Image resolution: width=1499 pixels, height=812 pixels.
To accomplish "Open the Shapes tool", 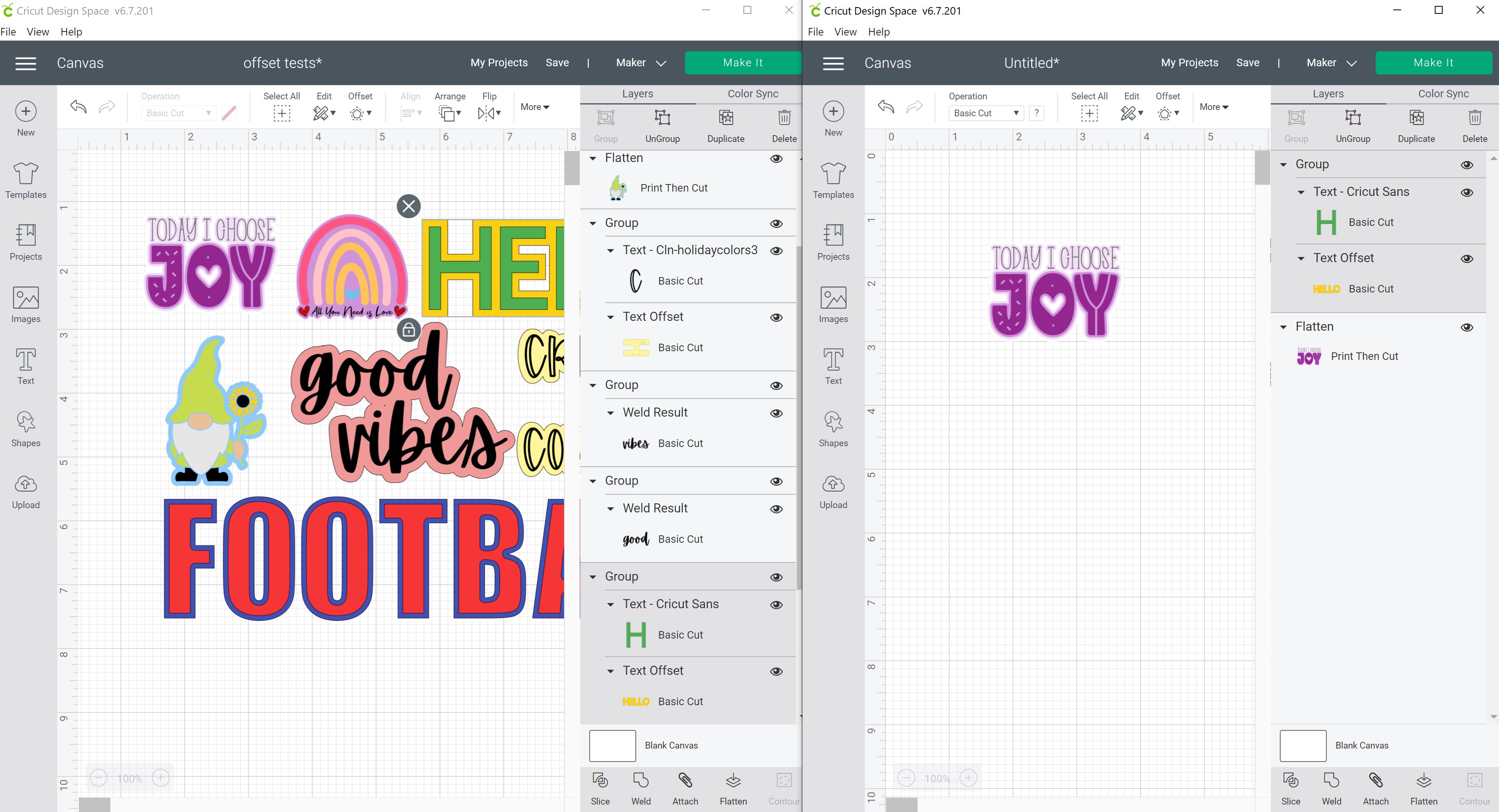I will tap(26, 429).
